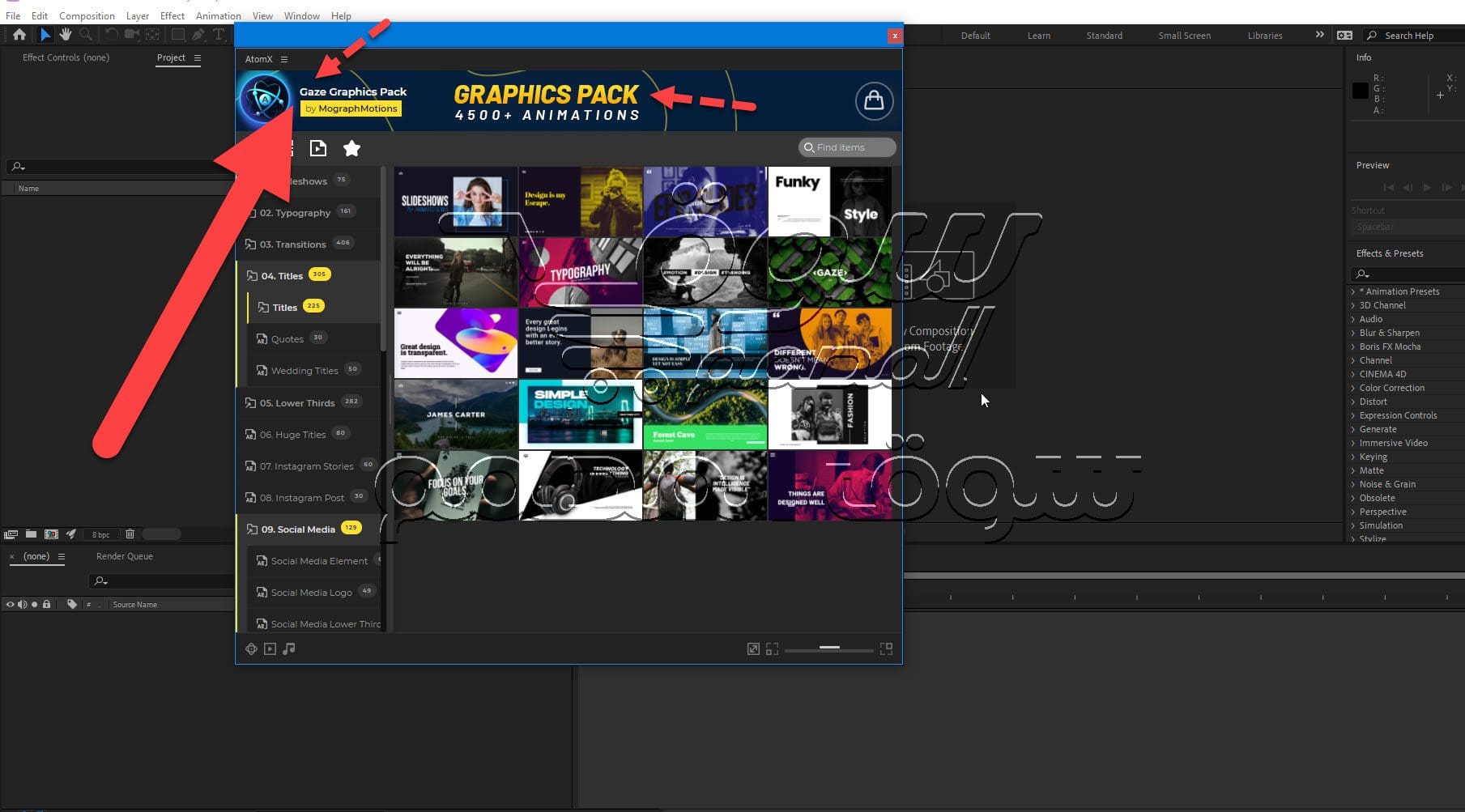Expand the Blur & Sharpen category
Image resolution: width=1465 pixels, height=812 pixels.
tap(1353, 333)
